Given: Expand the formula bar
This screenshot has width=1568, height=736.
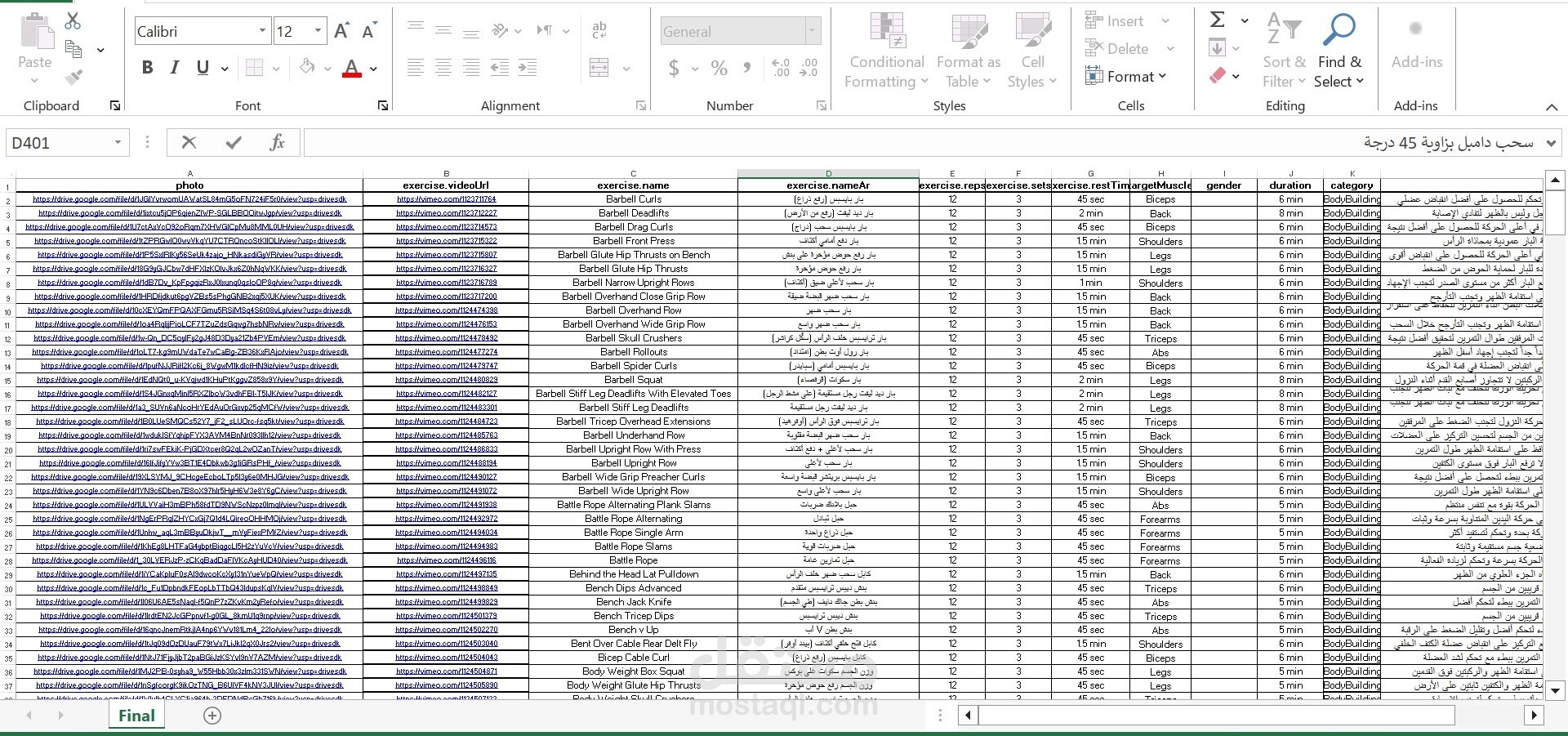Looking at the screenshot, I should (x=1551, y=143).
